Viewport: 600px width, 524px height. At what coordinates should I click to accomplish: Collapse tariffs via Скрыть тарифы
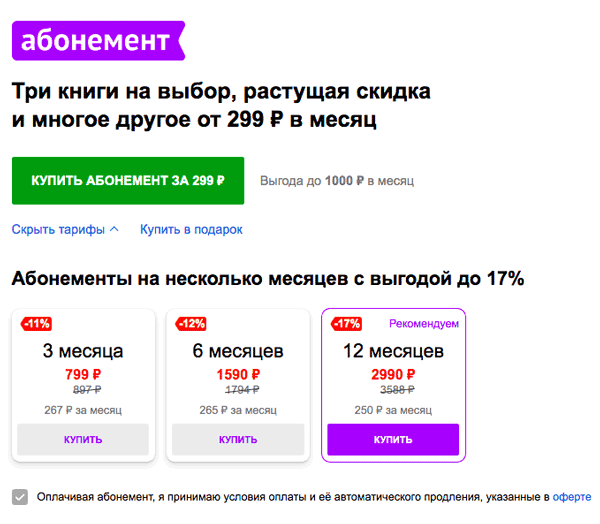point(65,229)
